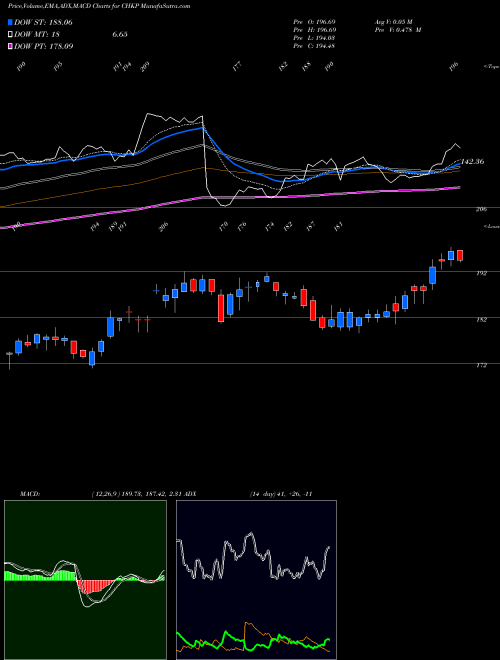
Task: Click the '142.36' label on the EMA chart
Action: pos(472,162)
